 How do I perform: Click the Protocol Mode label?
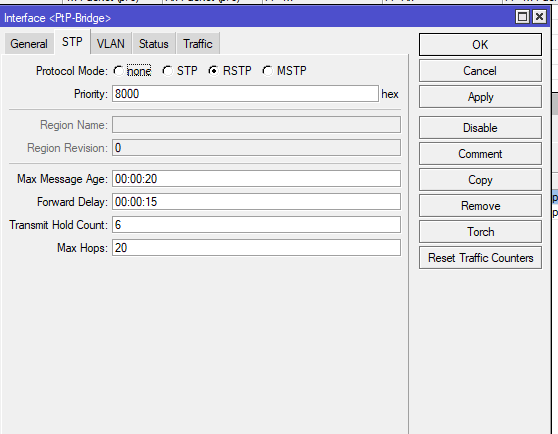(x=71, y=71)
